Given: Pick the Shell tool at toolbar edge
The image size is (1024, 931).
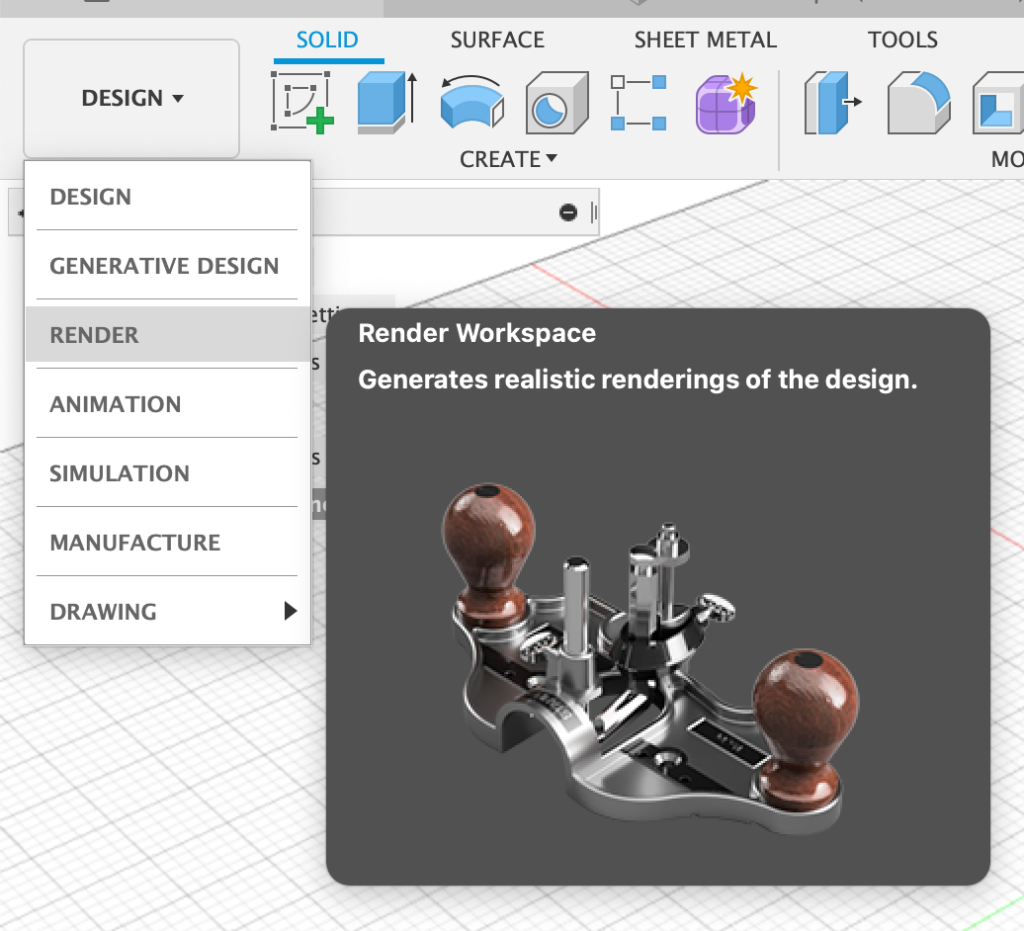Looking at the screenshot, I should [998, 103].
